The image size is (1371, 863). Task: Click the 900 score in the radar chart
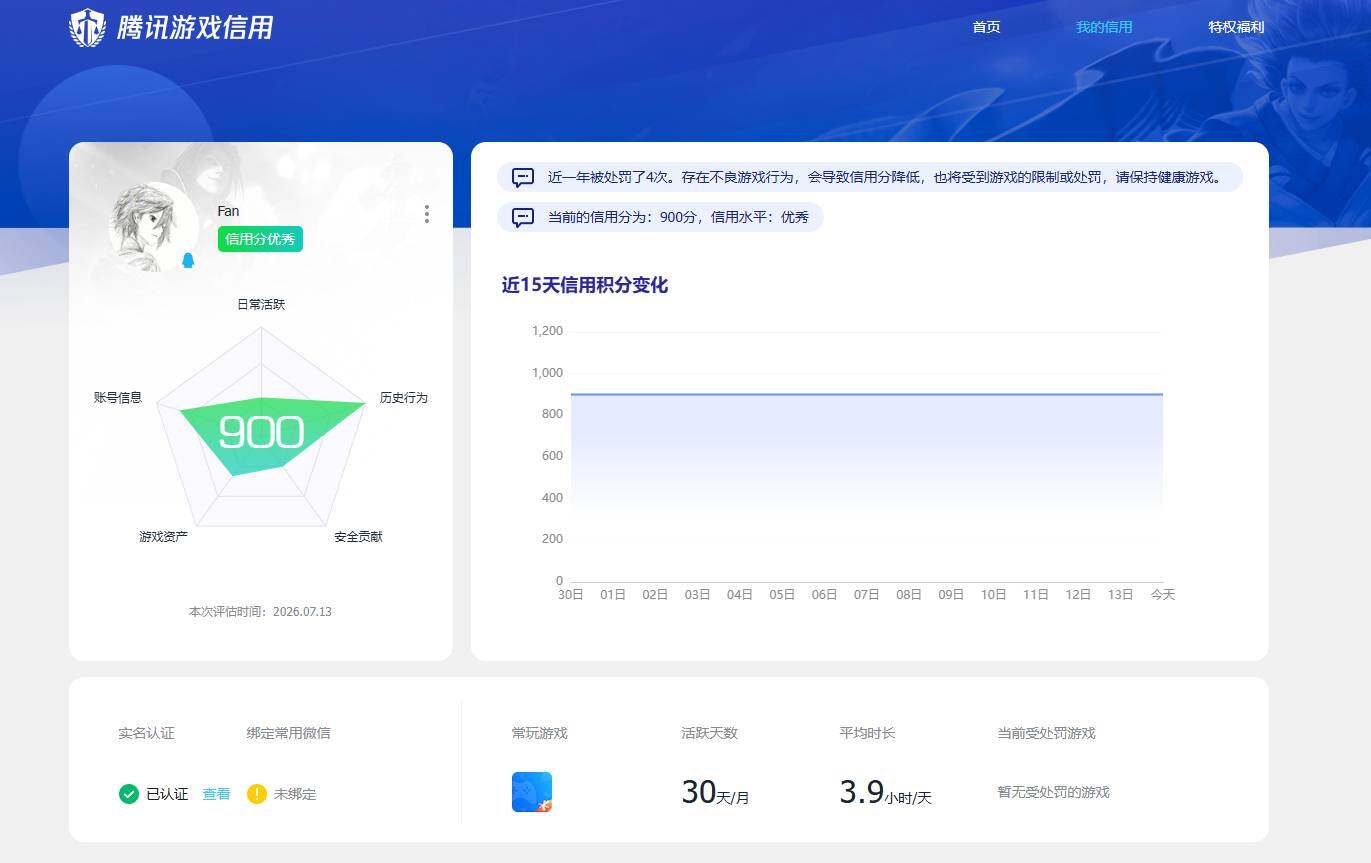coord(261,432)
